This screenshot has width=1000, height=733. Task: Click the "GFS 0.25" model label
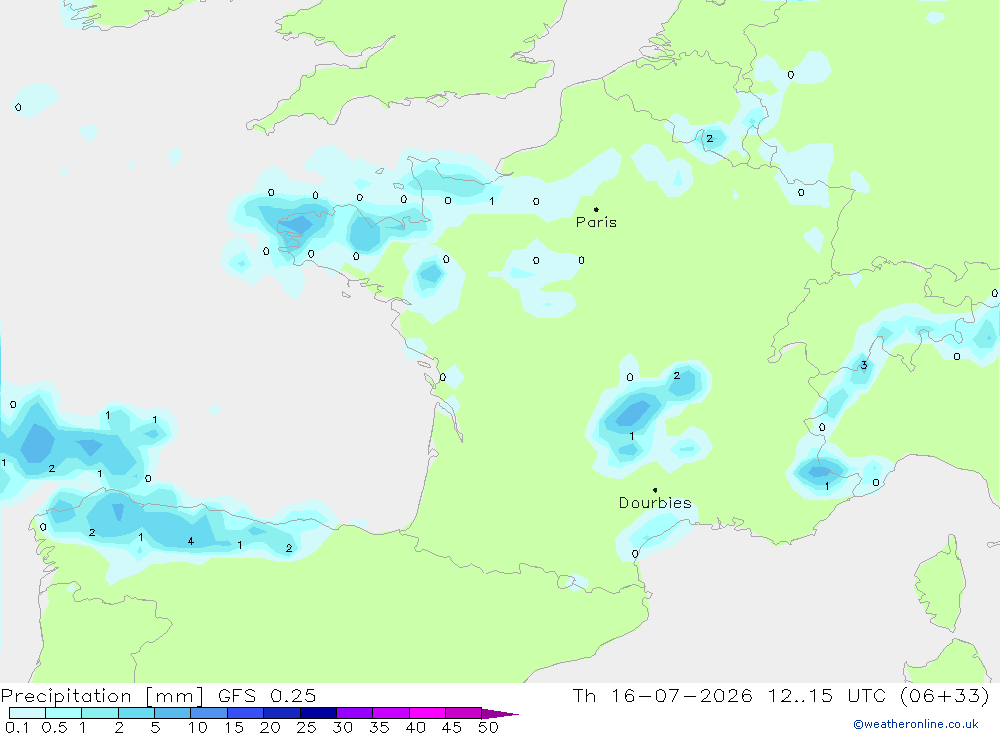[x=267, y=696]
